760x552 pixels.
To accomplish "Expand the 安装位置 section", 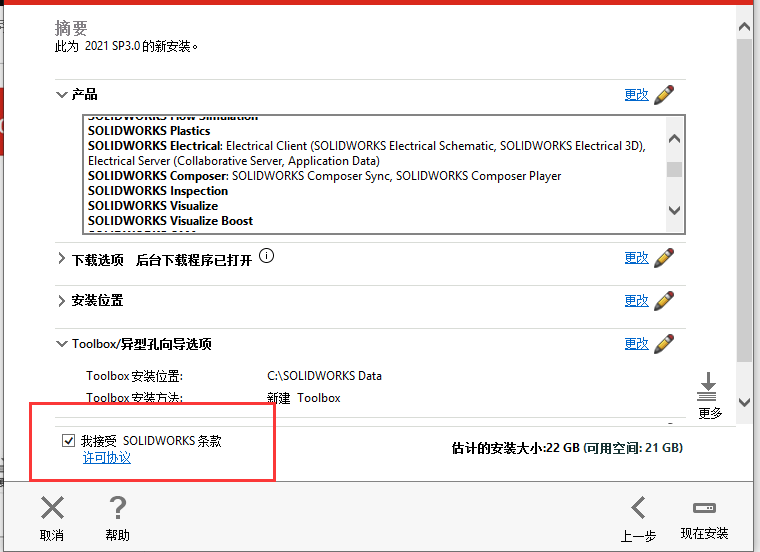I will pos(62,301).
